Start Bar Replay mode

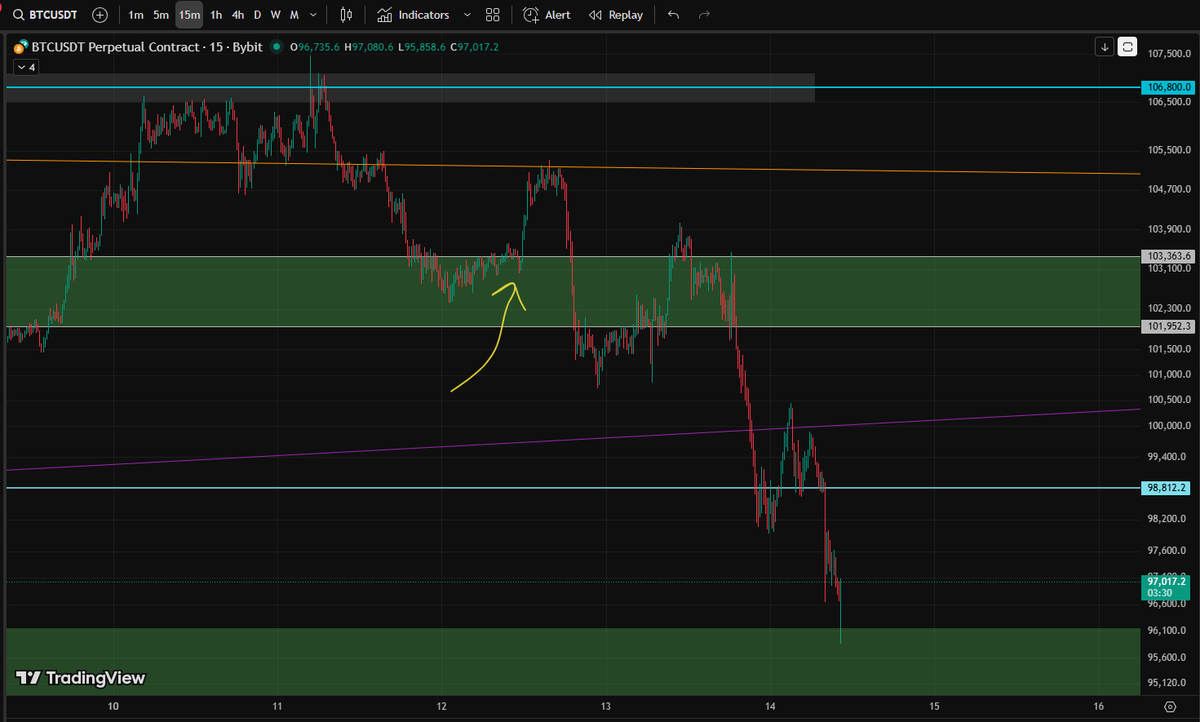(616, 15)
